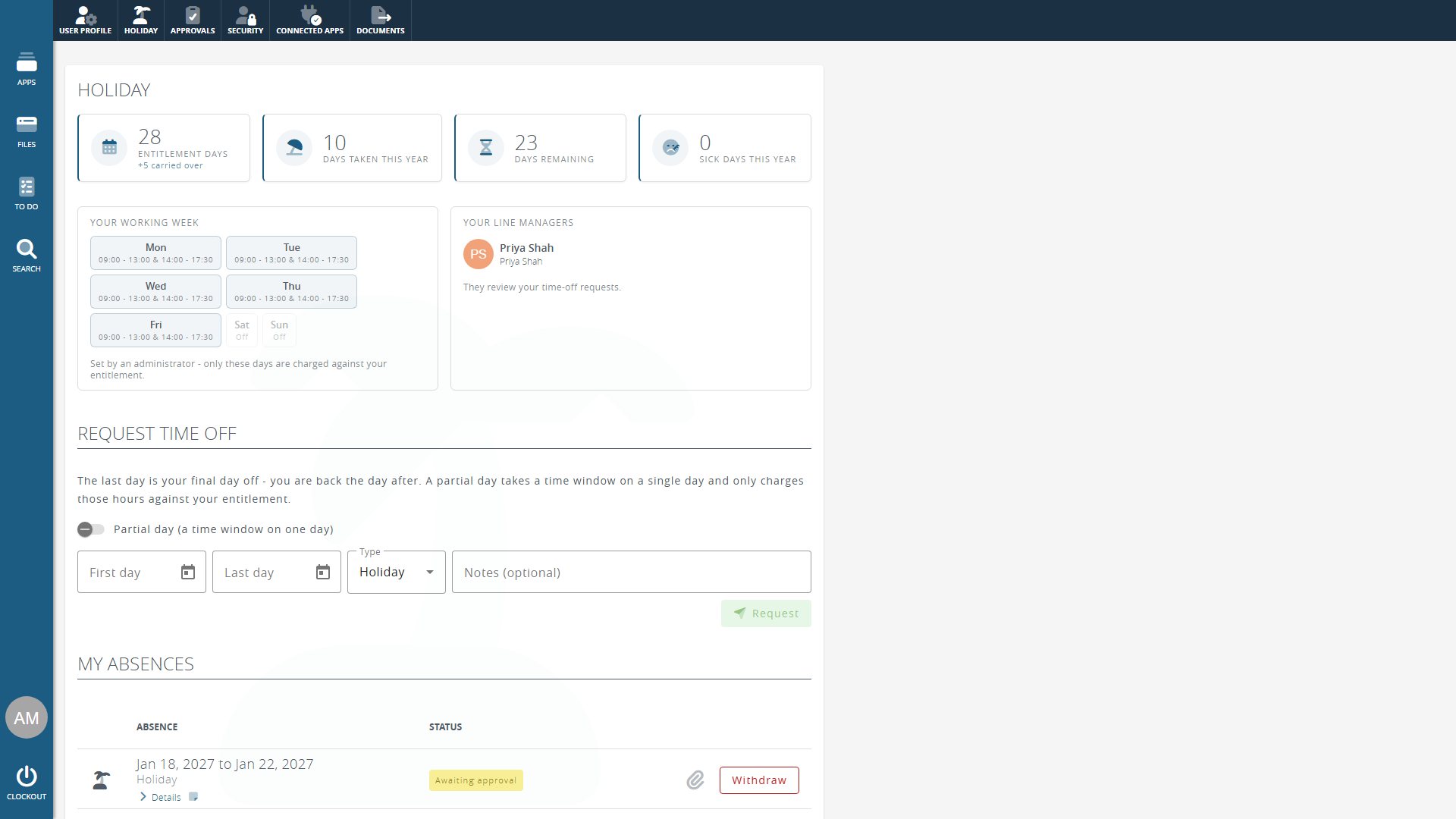Select the Wed working day tile
This screenshot has width=1456, height=819.
[155, 292]
